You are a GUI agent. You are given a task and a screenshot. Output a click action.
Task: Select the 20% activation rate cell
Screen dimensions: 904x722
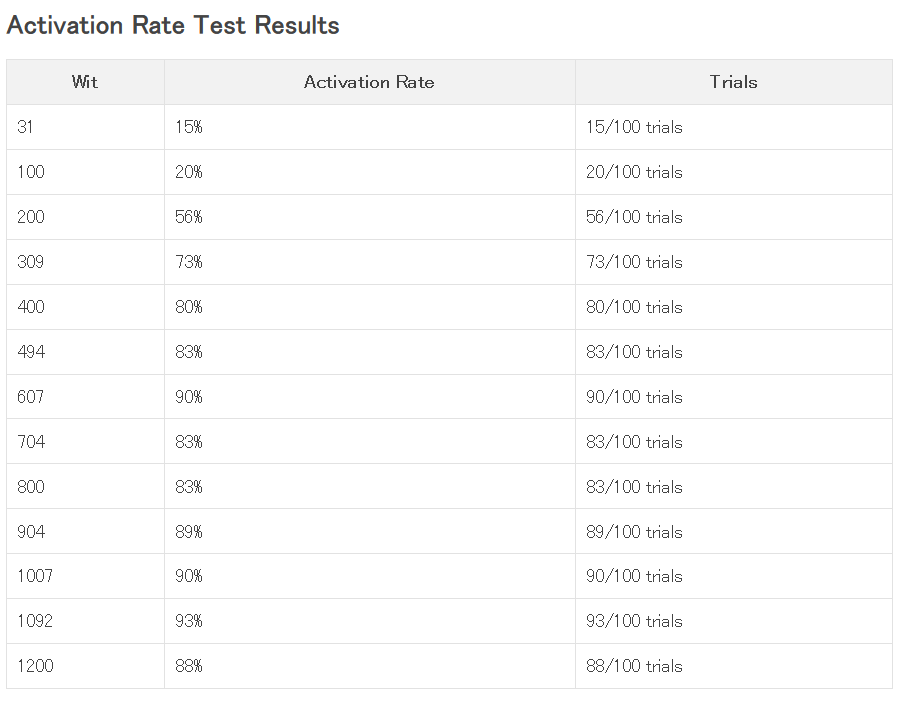click(370, 172)
